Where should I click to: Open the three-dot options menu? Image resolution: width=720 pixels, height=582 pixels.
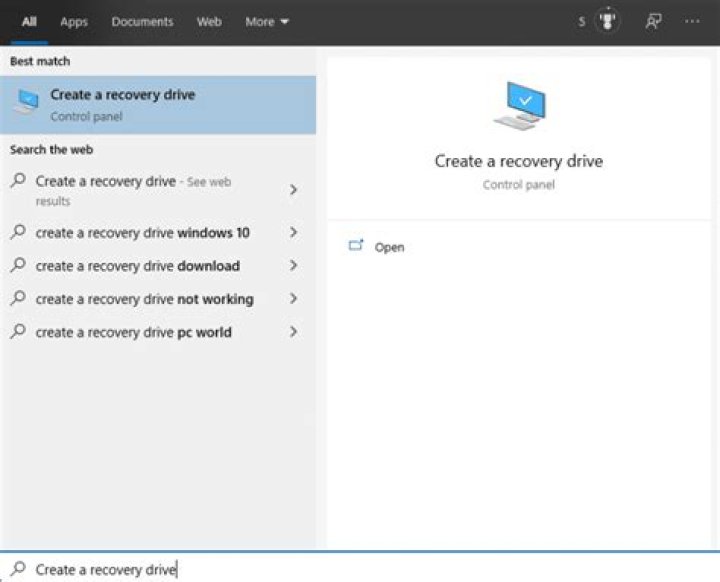692,21
